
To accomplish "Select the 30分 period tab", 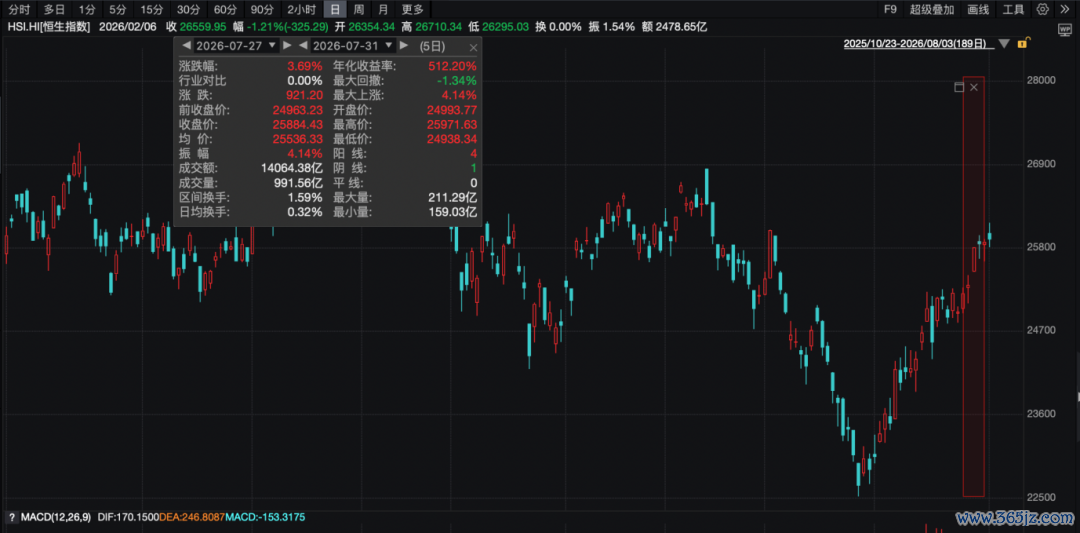I will point(187,10).
